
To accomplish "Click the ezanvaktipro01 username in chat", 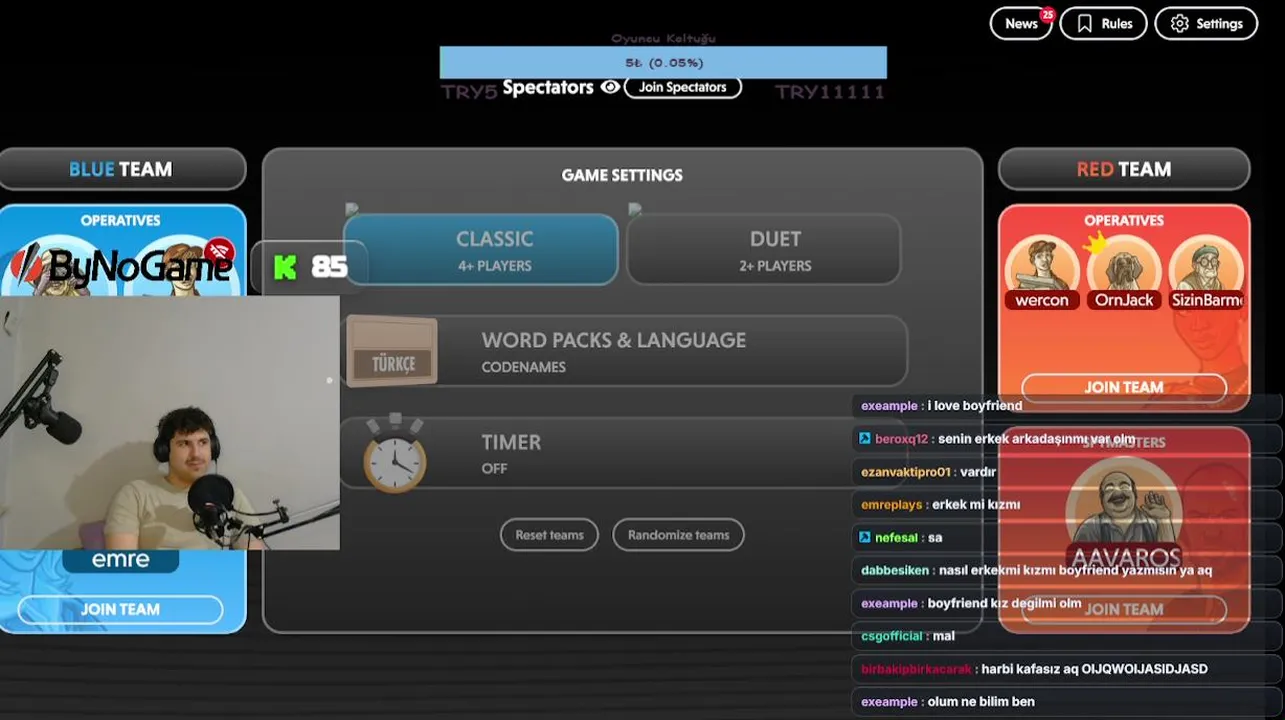I will [905, 472].
